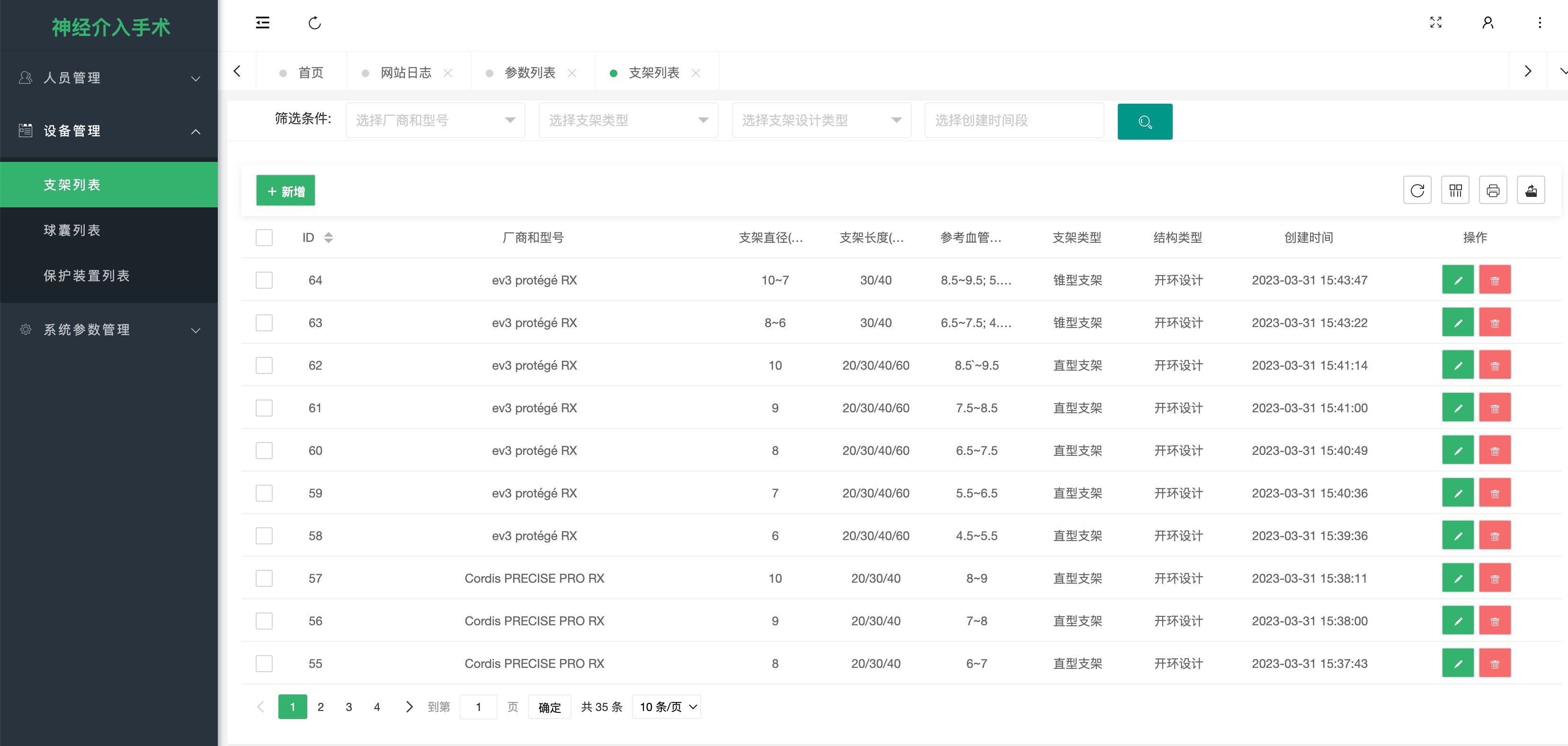Viewport: 1568px width, 746px height.
Task: Open 球囊列表 in sidebar
Action: 109,230
